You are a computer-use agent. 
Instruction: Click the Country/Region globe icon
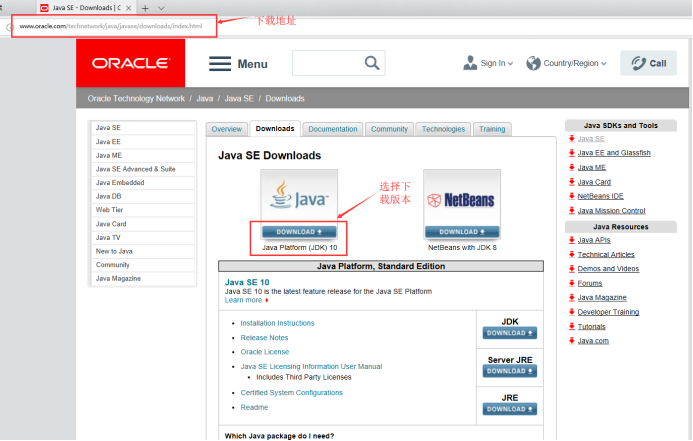pos(533,63)
